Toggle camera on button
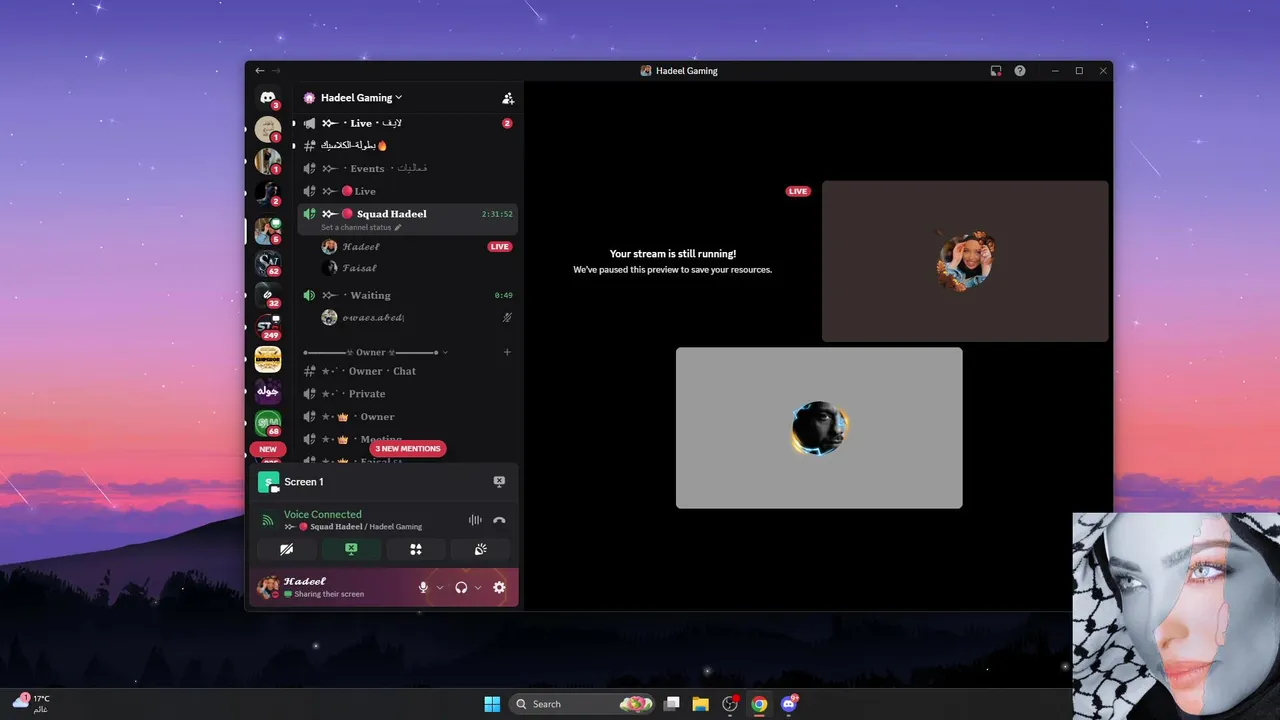Screen dimensions: 1280x720 pos(287,549)
